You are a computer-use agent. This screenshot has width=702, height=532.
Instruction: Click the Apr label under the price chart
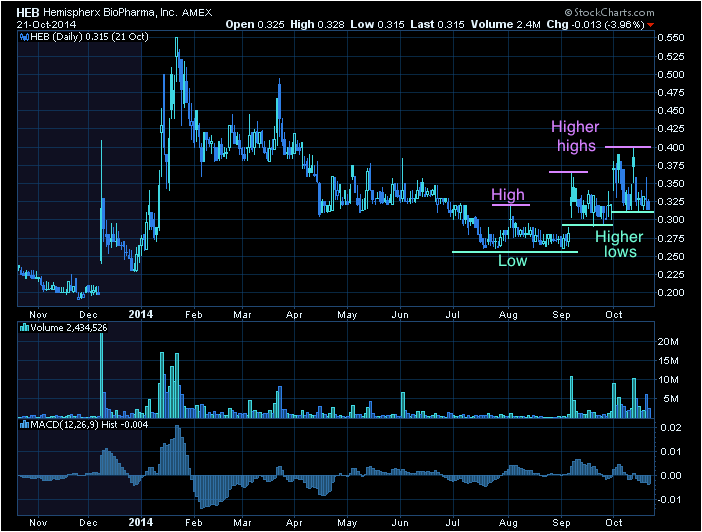[x=294, y=315]
